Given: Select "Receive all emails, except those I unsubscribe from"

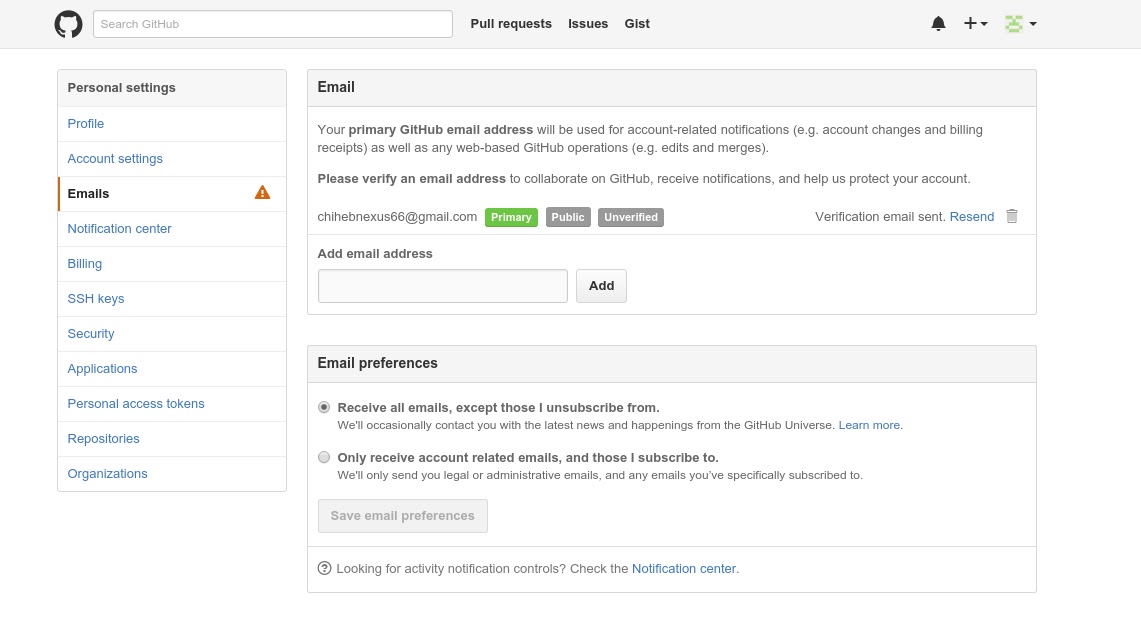Looking at the screenshot, I should click(x=323, y=407).
